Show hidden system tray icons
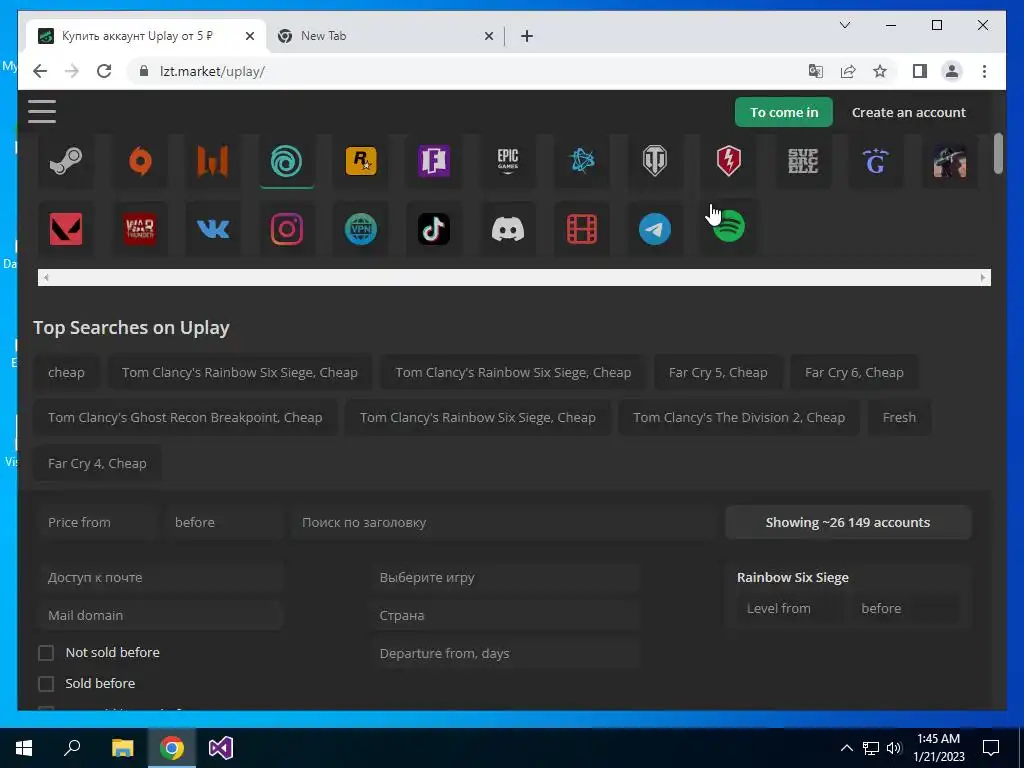Screen dimensions: 1024x768 click(846, 748)
